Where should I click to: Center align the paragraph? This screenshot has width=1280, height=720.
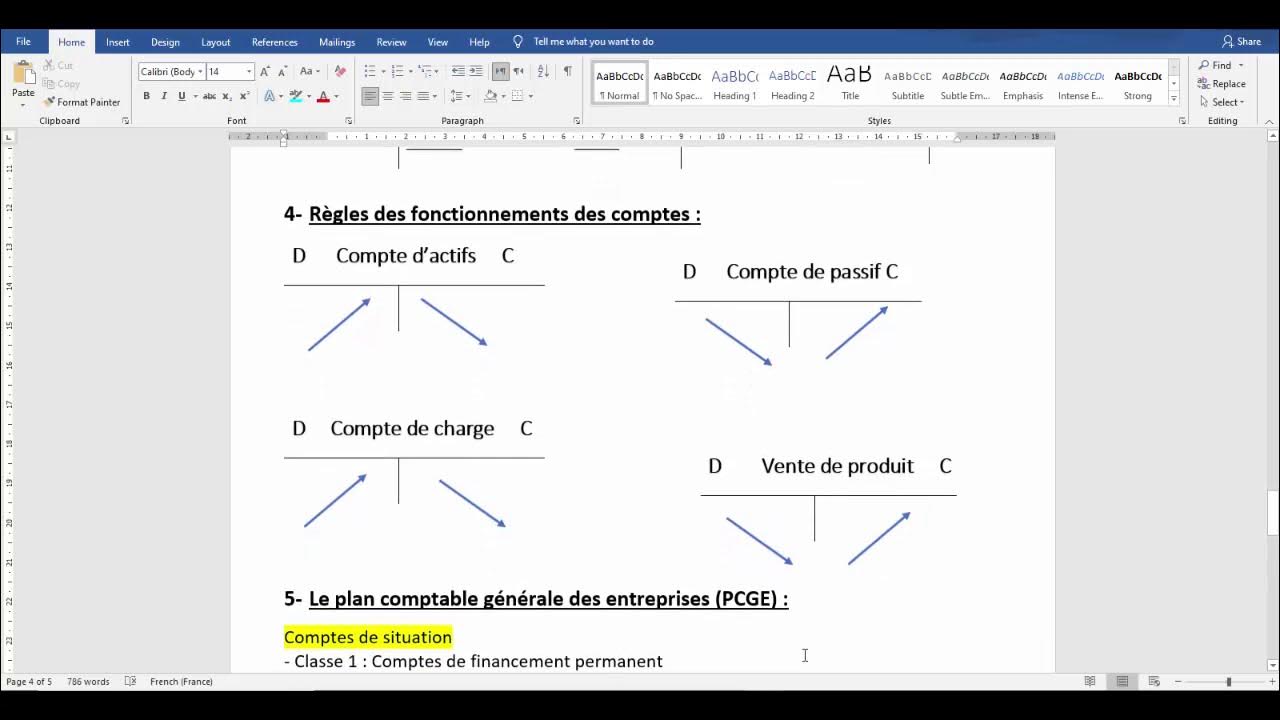pyautogui.click(x=388, y=96)
